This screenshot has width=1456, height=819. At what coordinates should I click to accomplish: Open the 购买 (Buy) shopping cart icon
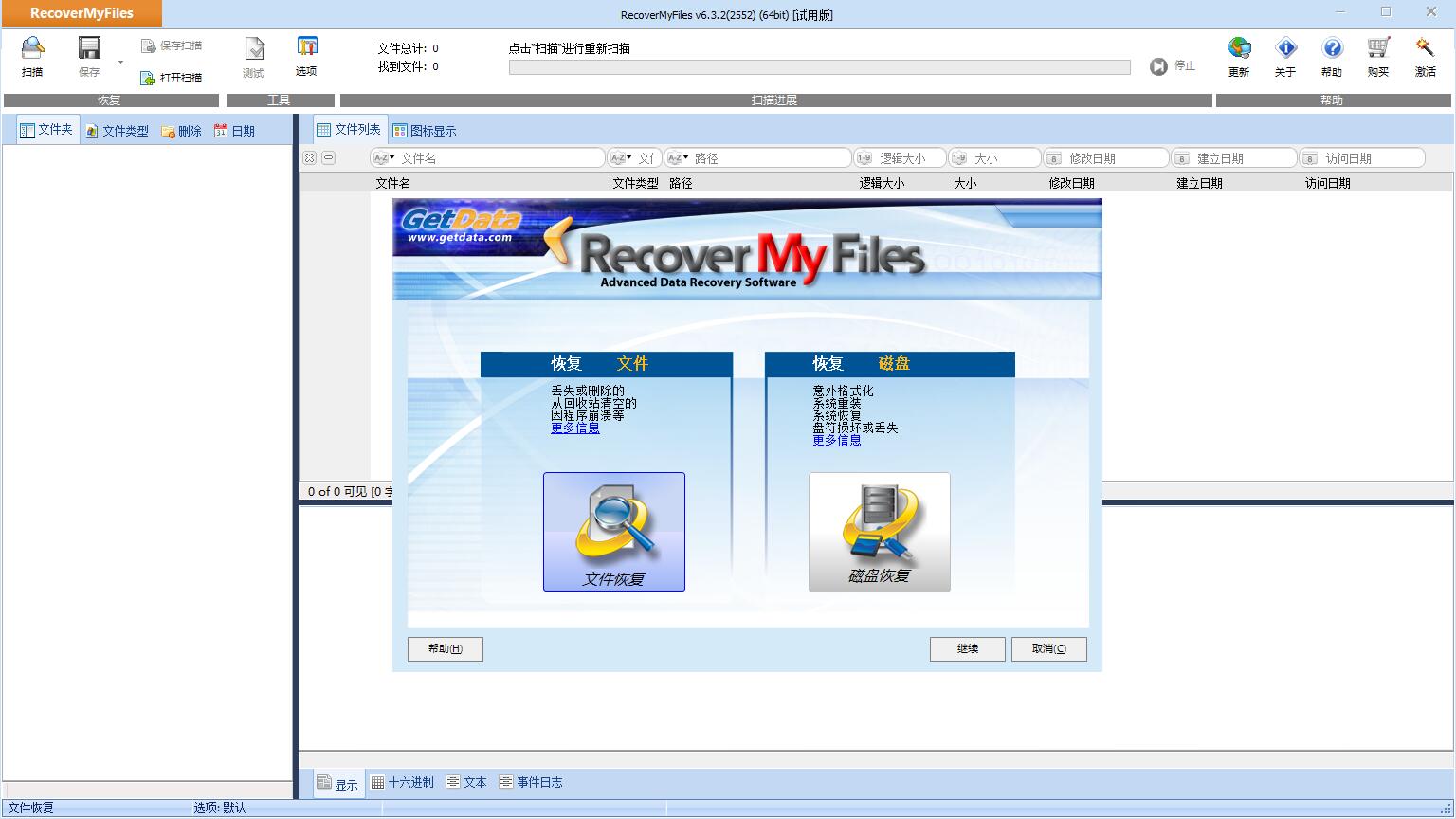[1378, 49]
